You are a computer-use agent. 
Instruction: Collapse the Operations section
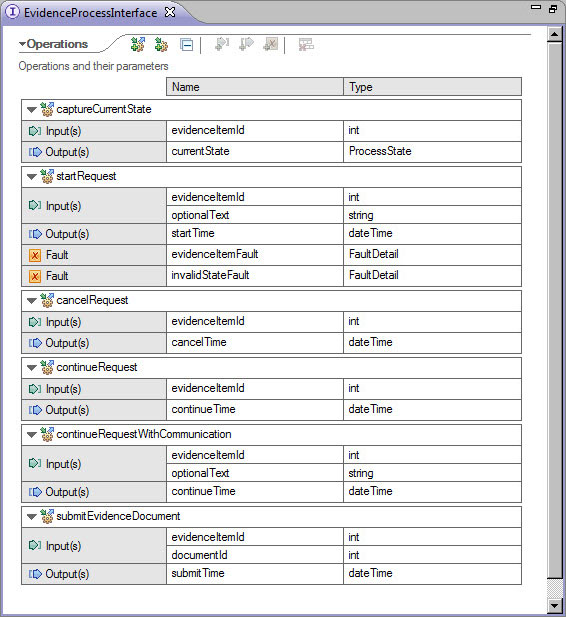pos(22,44)
